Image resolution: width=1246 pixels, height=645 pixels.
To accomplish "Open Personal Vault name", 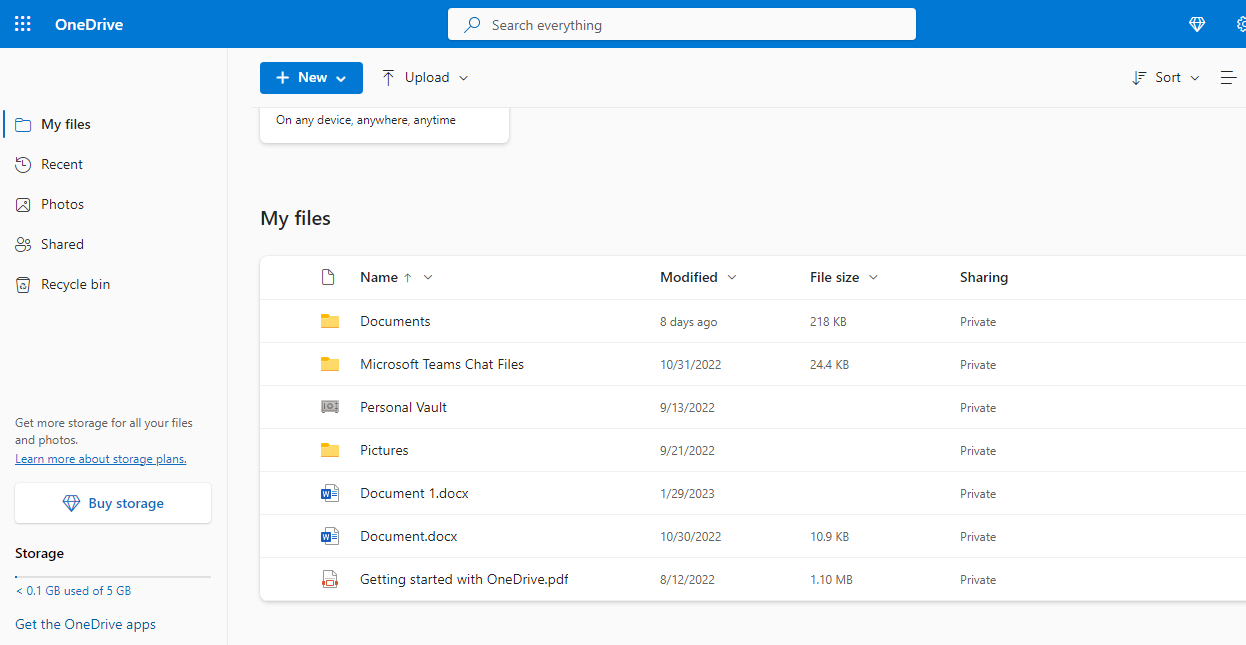I will point(403,407).
